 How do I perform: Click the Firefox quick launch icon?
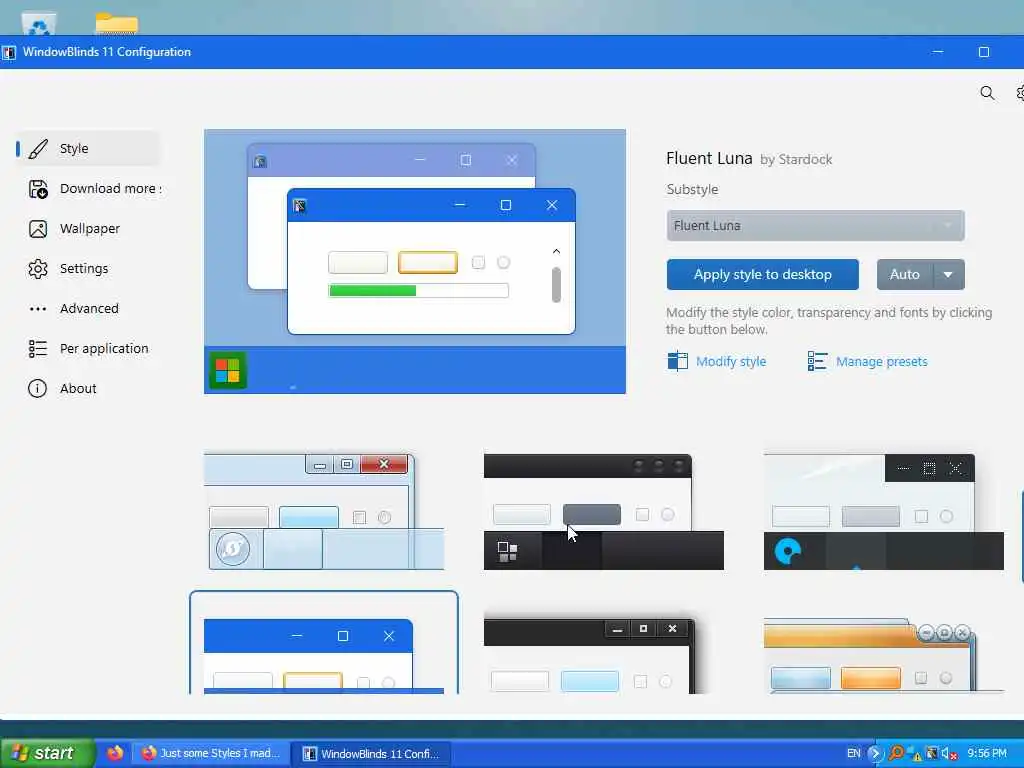tap(116, 753)
